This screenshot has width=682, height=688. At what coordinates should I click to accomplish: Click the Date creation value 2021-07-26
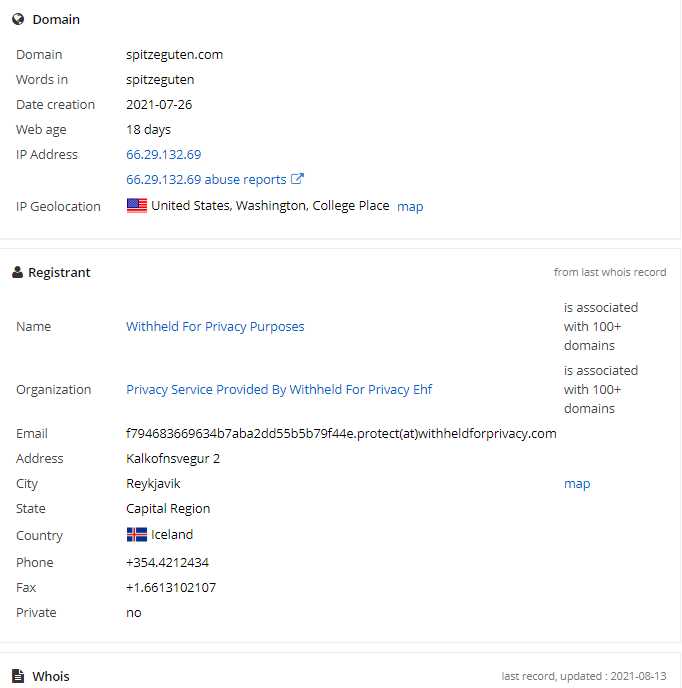coord(159,104)
